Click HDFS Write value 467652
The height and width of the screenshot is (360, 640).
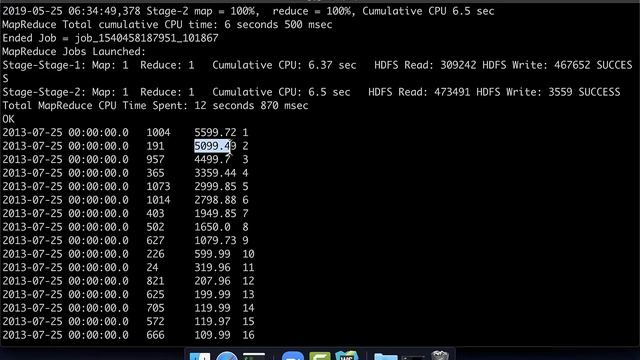[x=572, y=65]
